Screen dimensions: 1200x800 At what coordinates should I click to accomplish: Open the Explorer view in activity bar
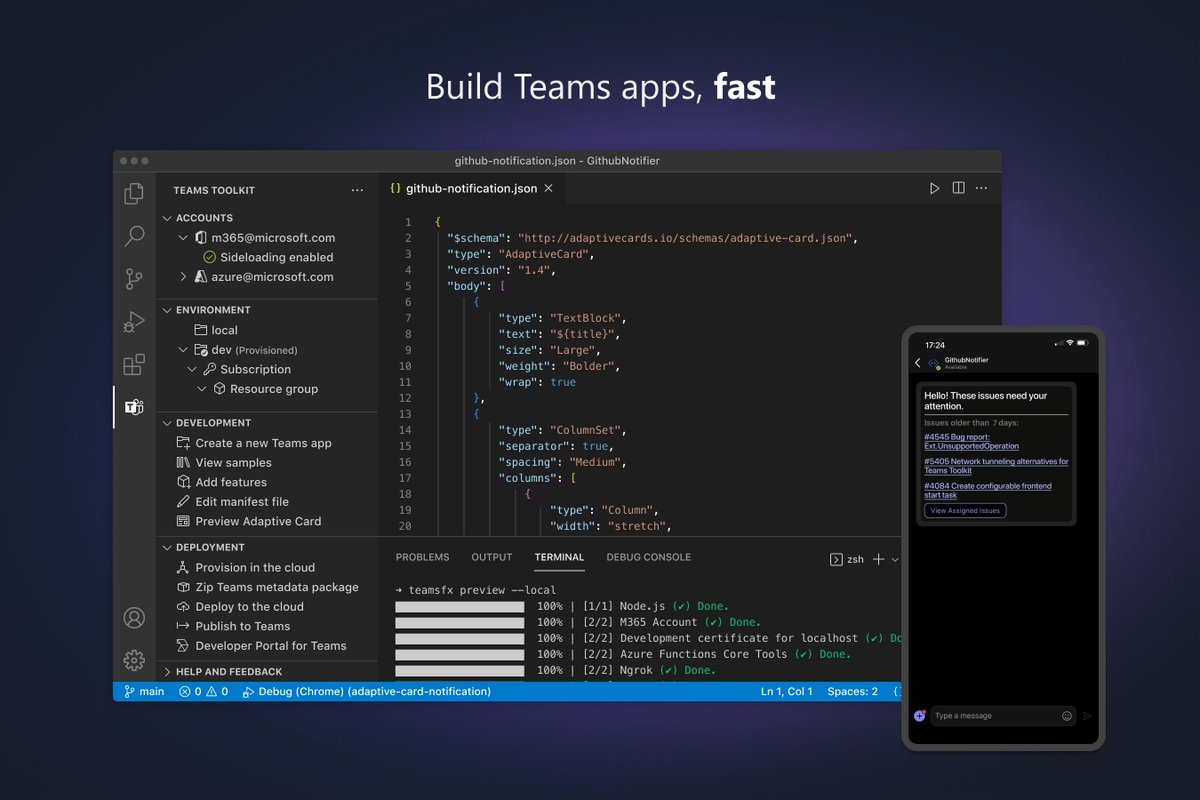[x=134, y=194]
